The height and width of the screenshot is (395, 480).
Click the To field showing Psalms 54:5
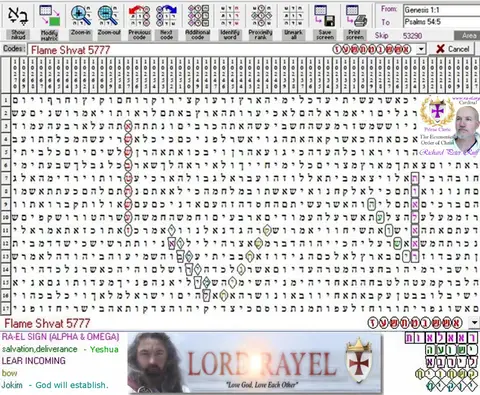[441, 22]
